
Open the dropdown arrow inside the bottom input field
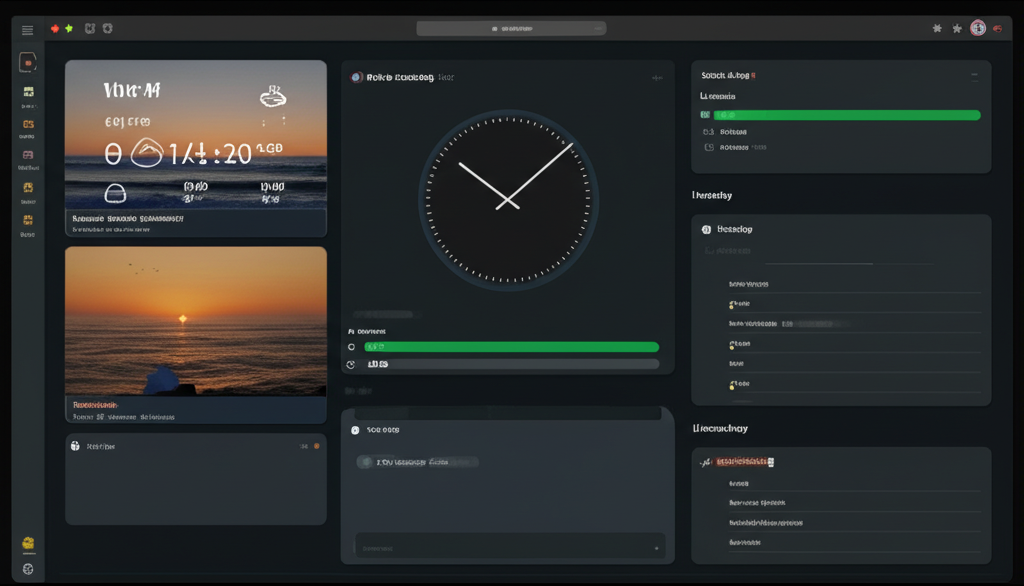(x=656, y=548)
